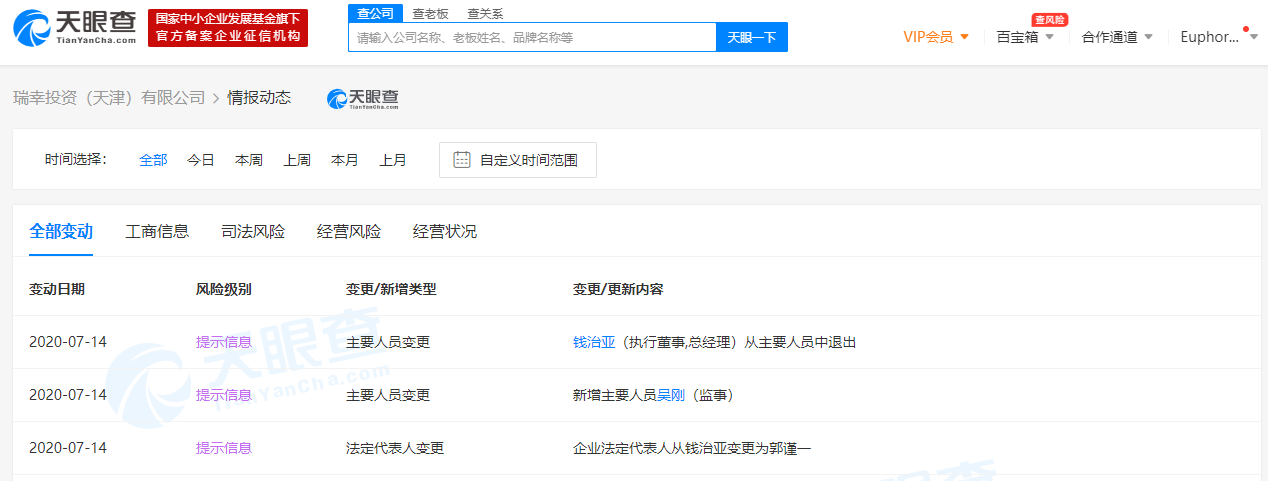Filter time selection to 今日
Viewport: 1268px width, 481px height.
(x=201, y=160)
